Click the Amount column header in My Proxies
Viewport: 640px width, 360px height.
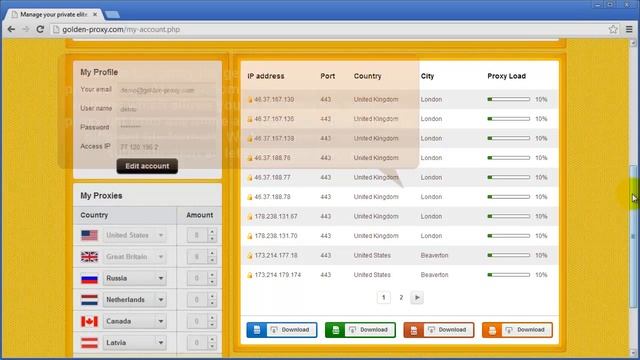pos(200,215)
